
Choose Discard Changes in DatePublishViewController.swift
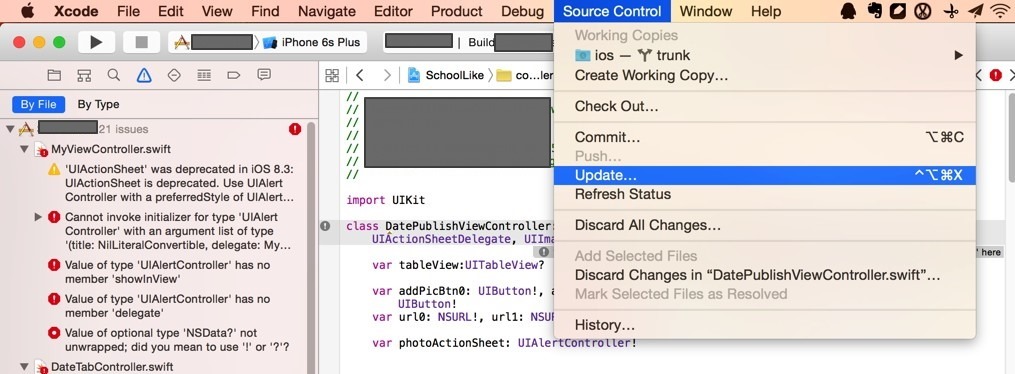coord(764,275)
